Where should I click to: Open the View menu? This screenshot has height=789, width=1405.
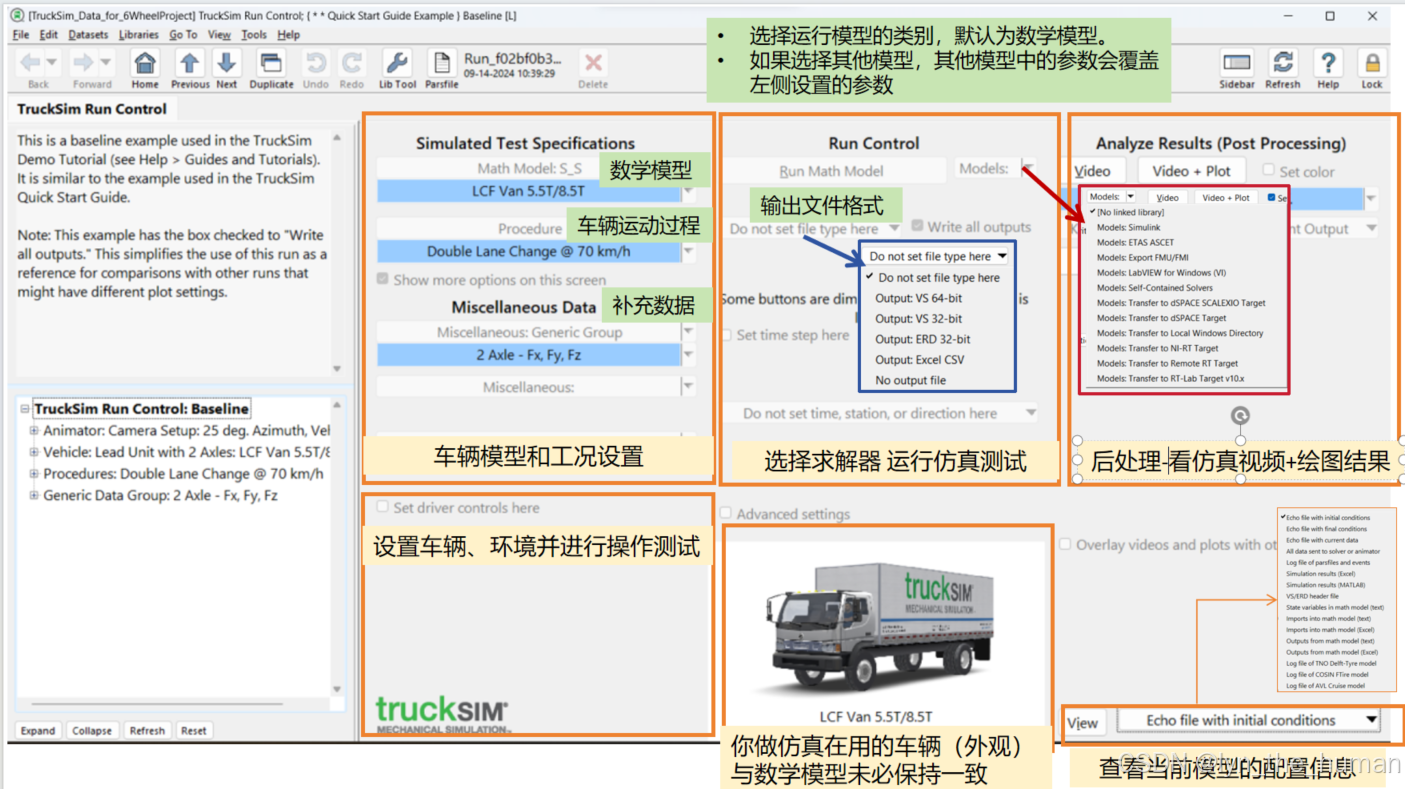[x=219, y=34]
